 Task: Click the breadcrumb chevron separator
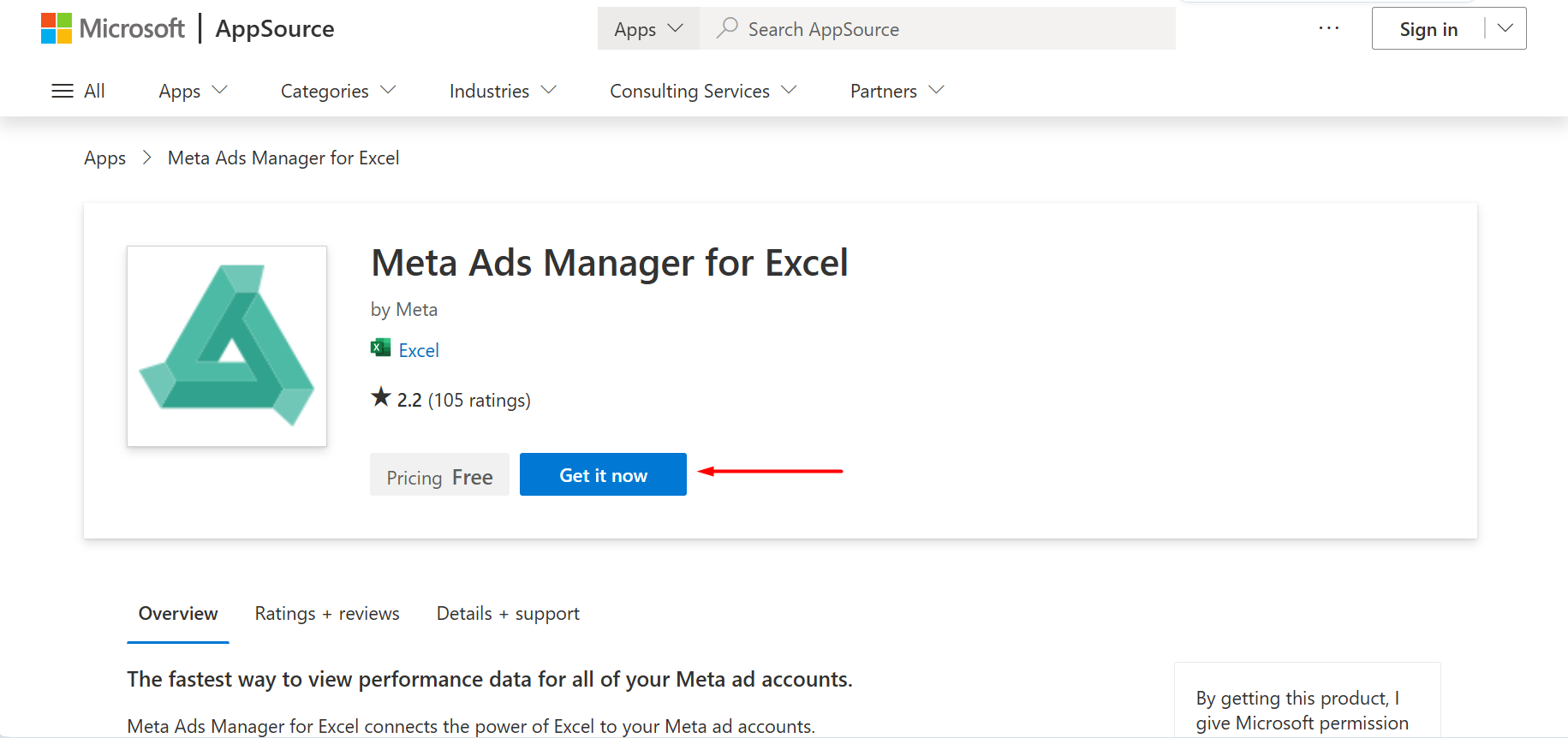click(x=147, y=158)
